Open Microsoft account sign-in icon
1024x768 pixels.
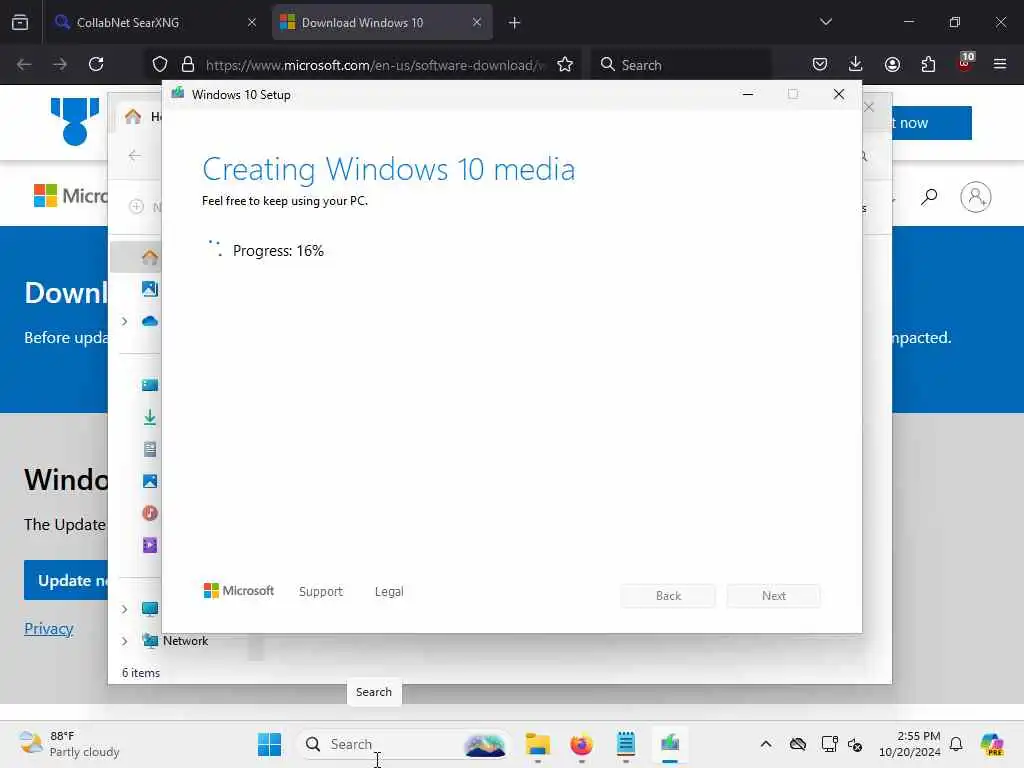(x=976, y=197)
